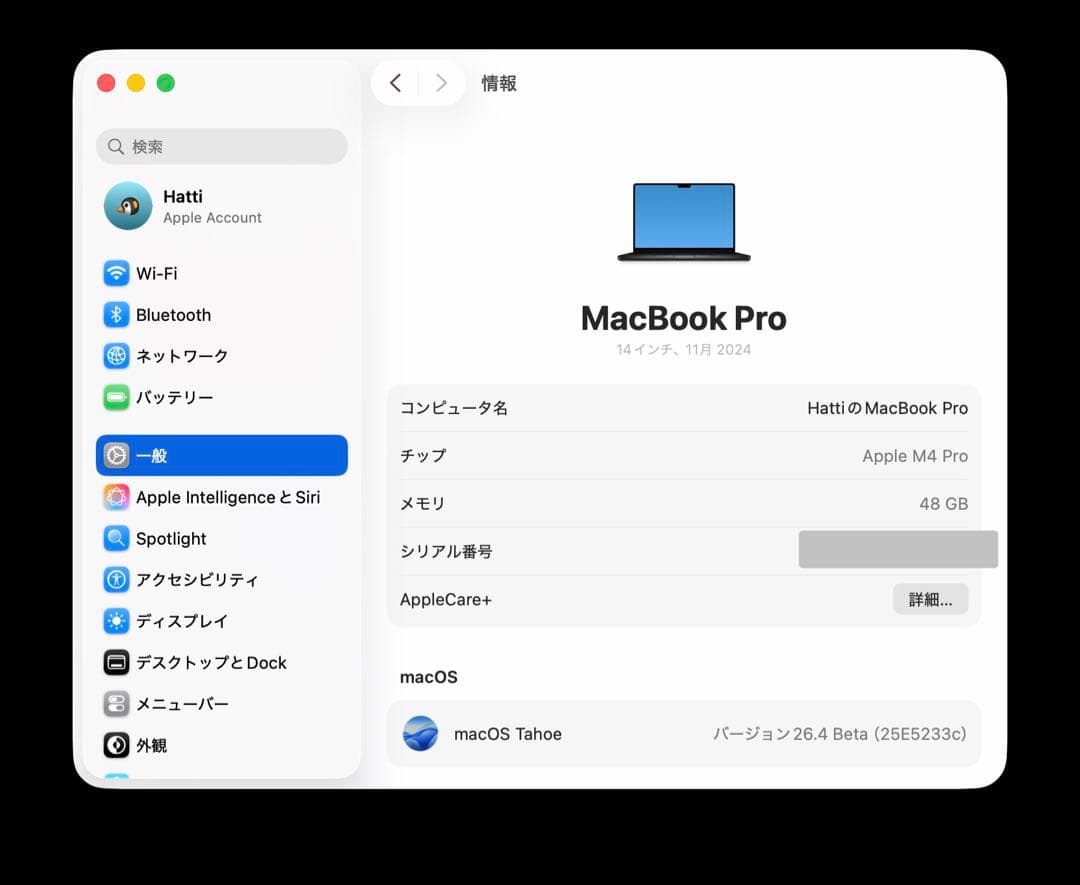Go forward with the right chevron

[x=442, y=83]
